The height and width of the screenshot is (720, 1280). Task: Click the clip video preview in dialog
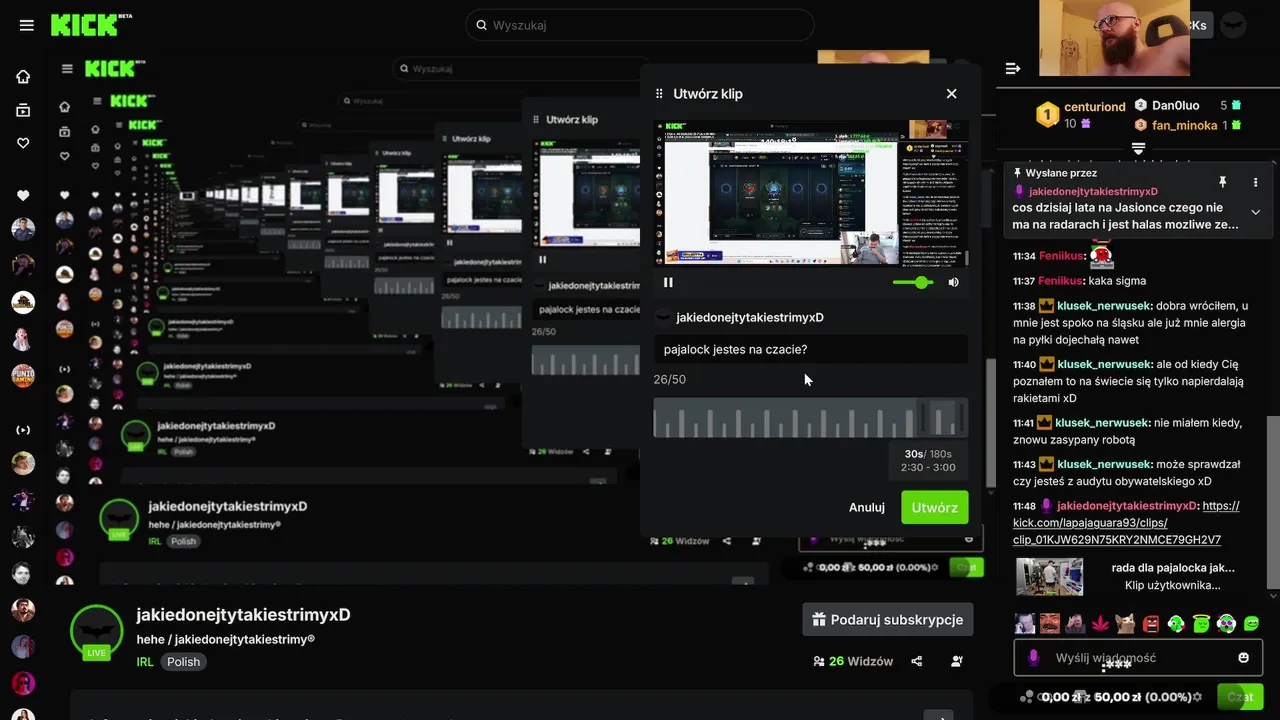point(811,193)
